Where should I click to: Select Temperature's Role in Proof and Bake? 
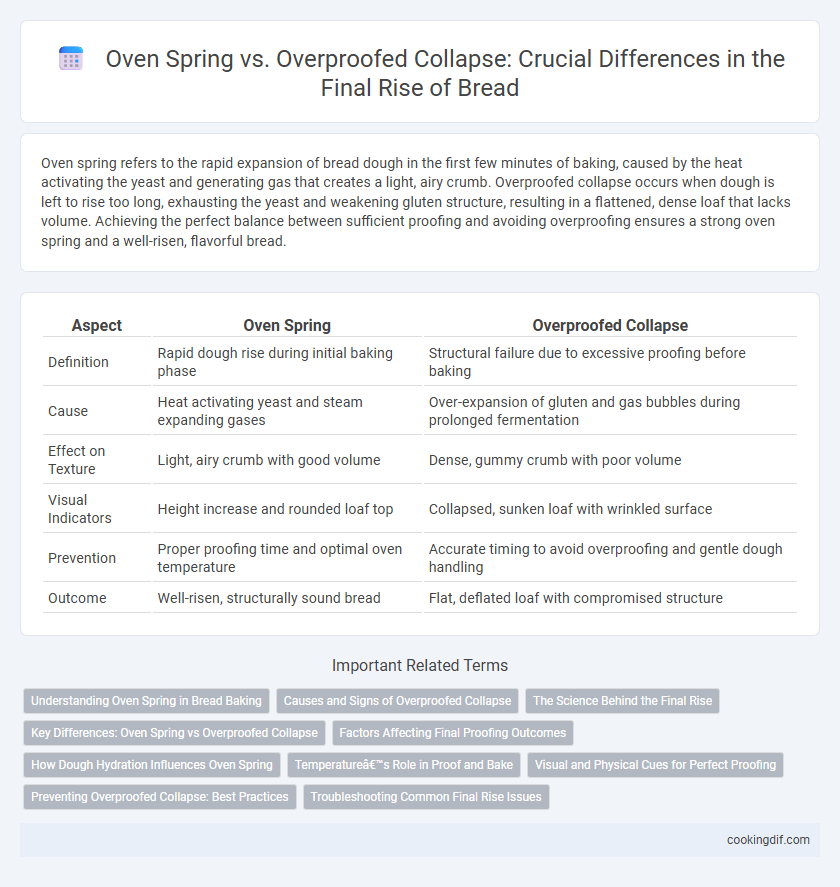404,765
